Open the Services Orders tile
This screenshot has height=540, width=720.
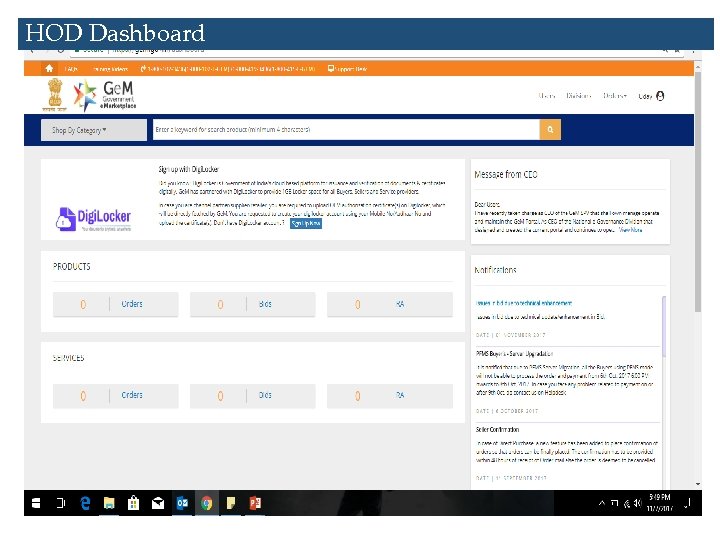[x=115, y=395]
